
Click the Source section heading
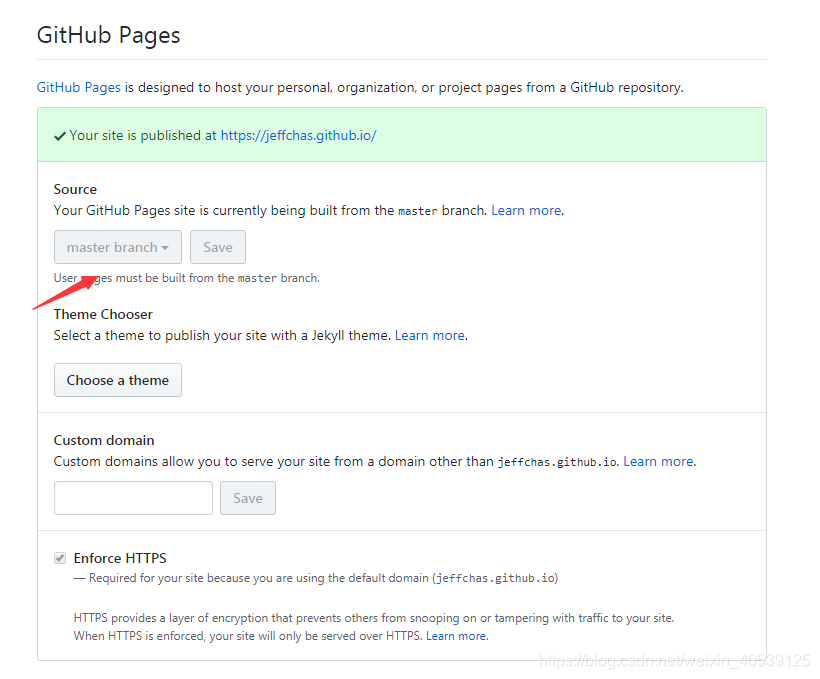pos(75,189)
